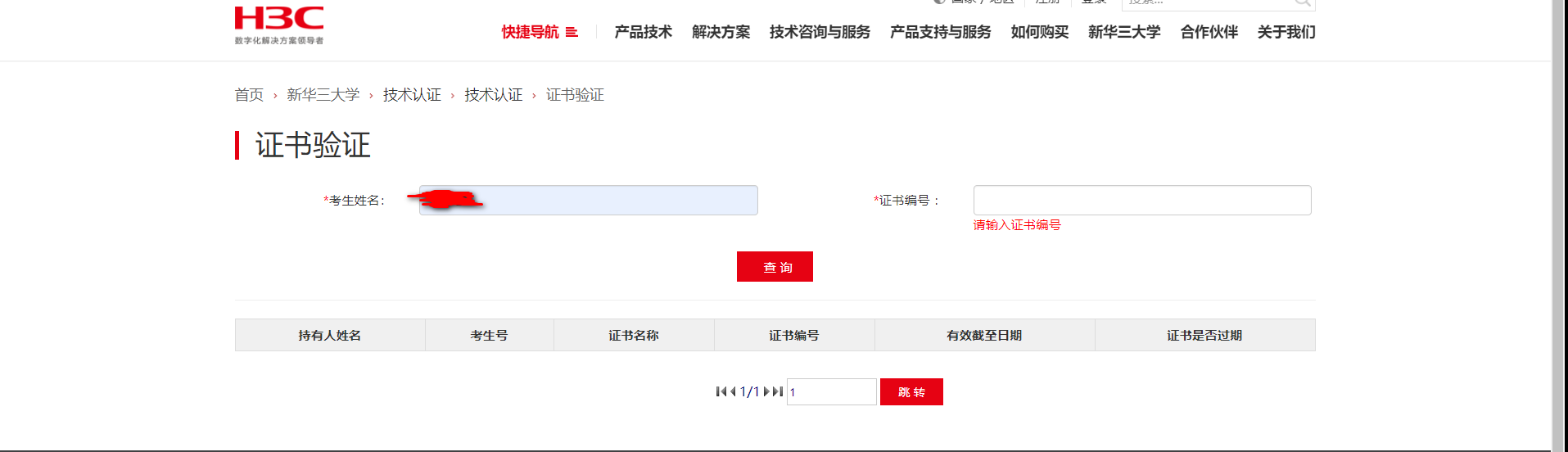Open the 关于我们 navigation item
This screenshot has height=452, width=1568.
click(x=1286, y=32)
